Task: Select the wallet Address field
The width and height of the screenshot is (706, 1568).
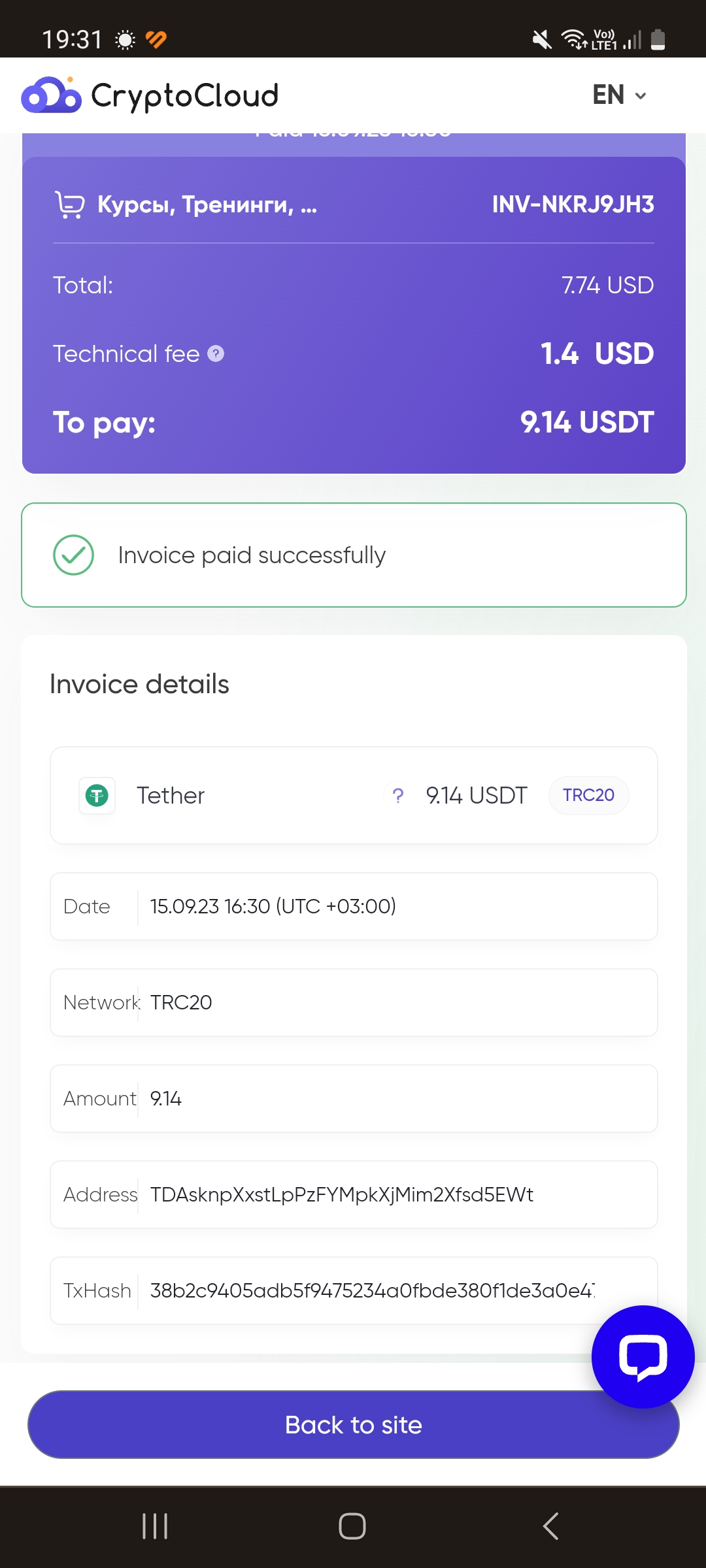Action: [x=354, y=1194]
